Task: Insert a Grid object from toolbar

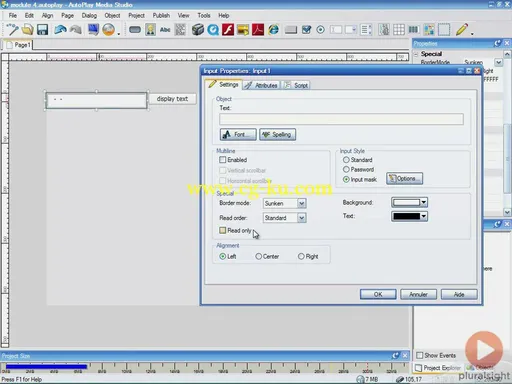Action: [399, 30]
